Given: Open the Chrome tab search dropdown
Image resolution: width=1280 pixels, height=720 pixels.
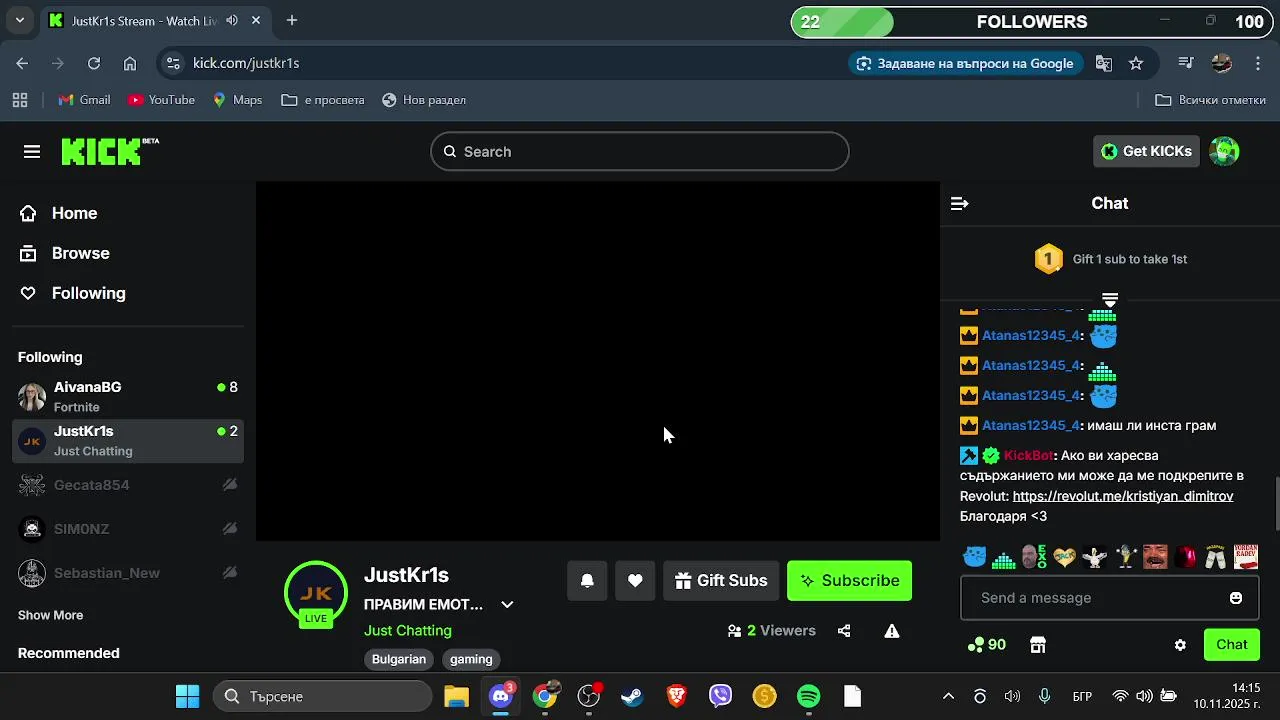Looking at the screenshot, I should pos(19,20).
